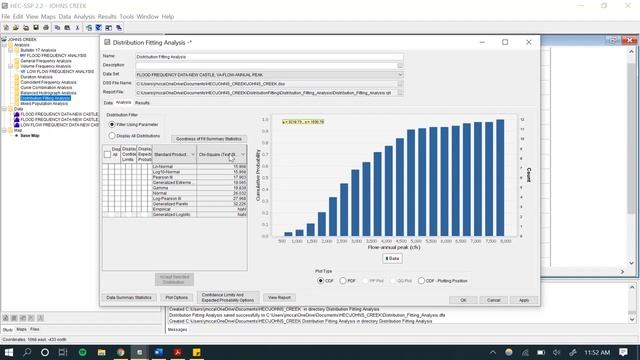Click the Copy toolbar icon
Screen dimensions: 640x360
click(58, 28)
